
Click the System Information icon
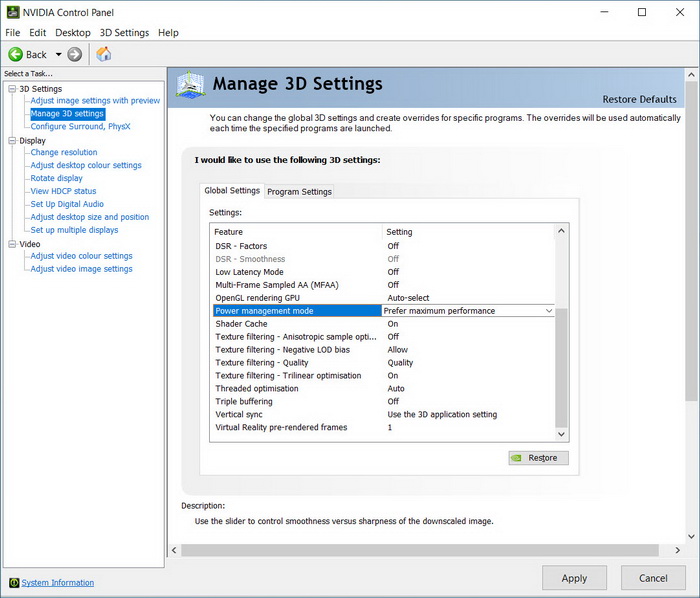[14, 582]
